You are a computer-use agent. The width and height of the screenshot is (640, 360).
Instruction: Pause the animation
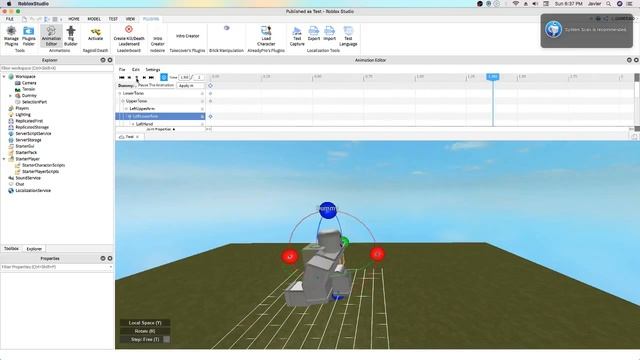click(137, 77)
